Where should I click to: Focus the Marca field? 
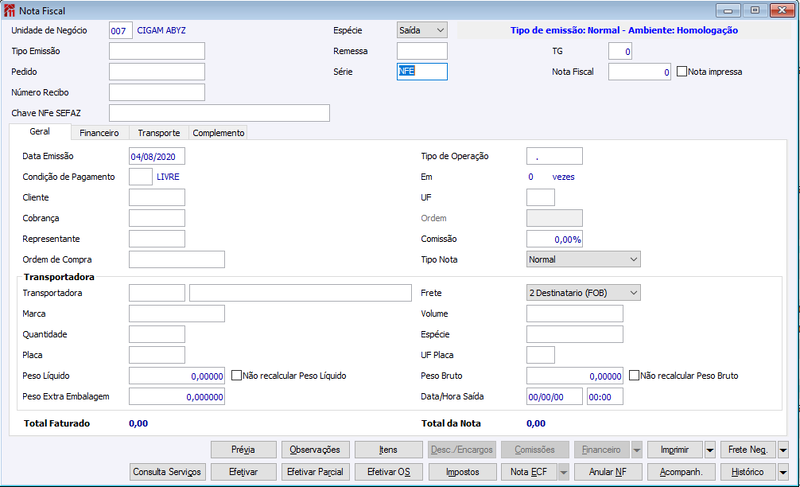coord(177,314)
